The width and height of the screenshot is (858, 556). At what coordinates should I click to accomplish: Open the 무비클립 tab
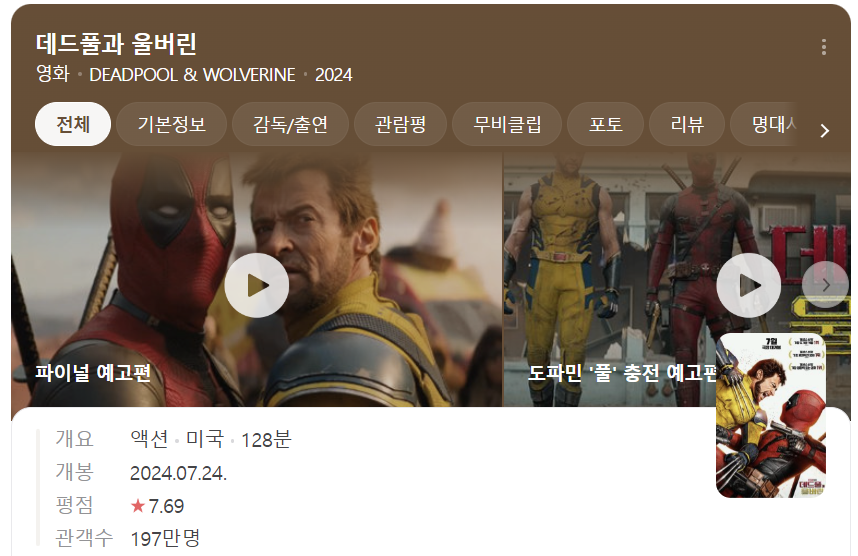(507, 124)
